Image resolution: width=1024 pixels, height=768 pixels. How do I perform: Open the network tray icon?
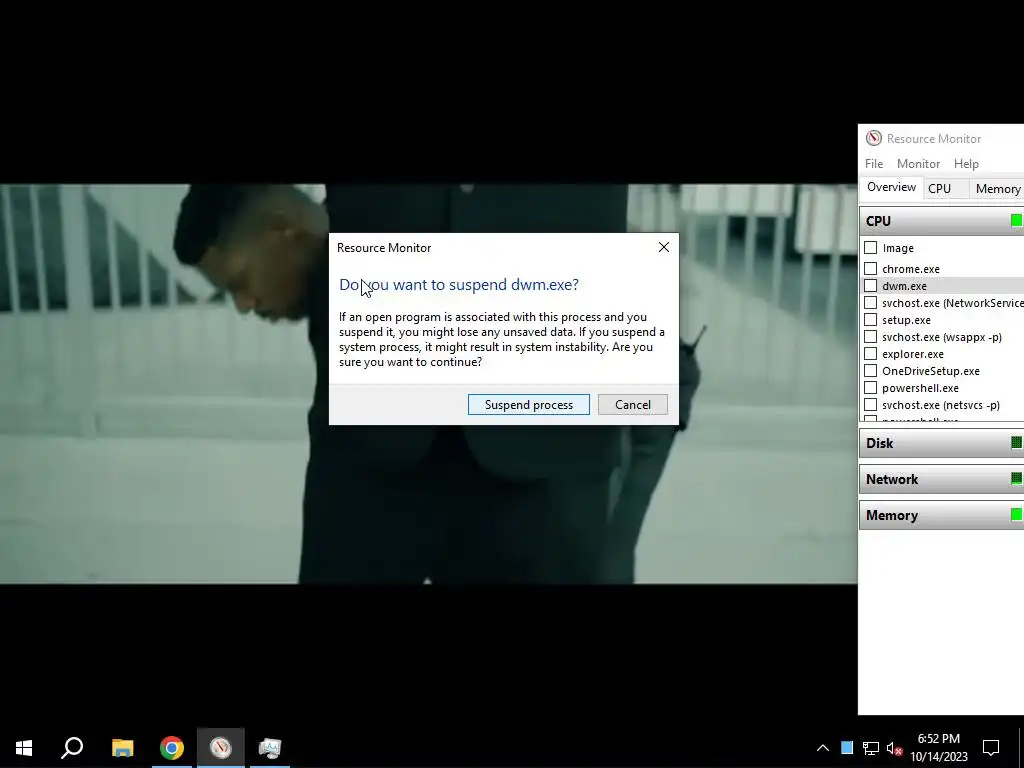pos(871,748)
